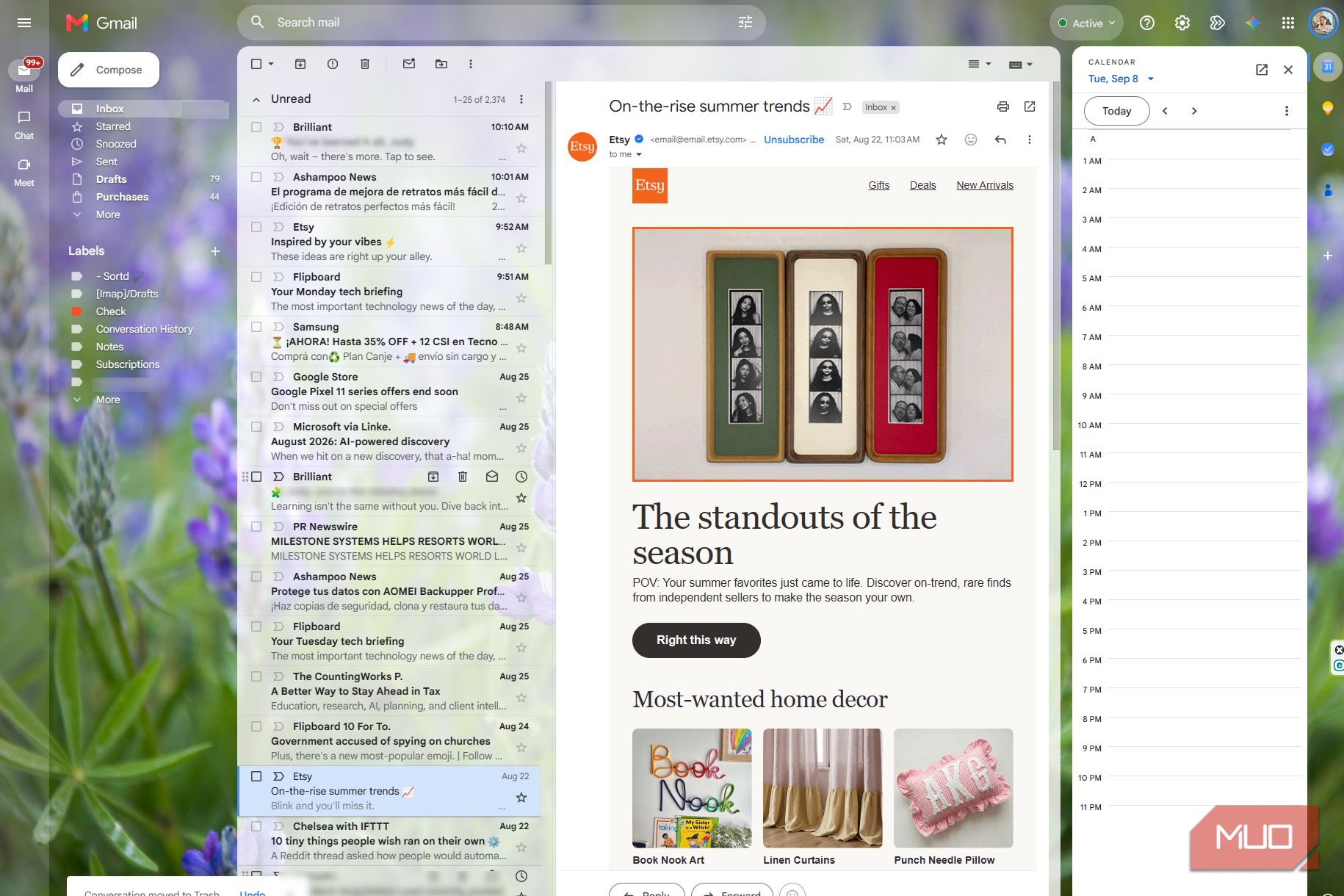Viewport: 1344px width, 896px height.
Task: Click the Reply arrow icon in the email header
Action: coord(1000,140)
